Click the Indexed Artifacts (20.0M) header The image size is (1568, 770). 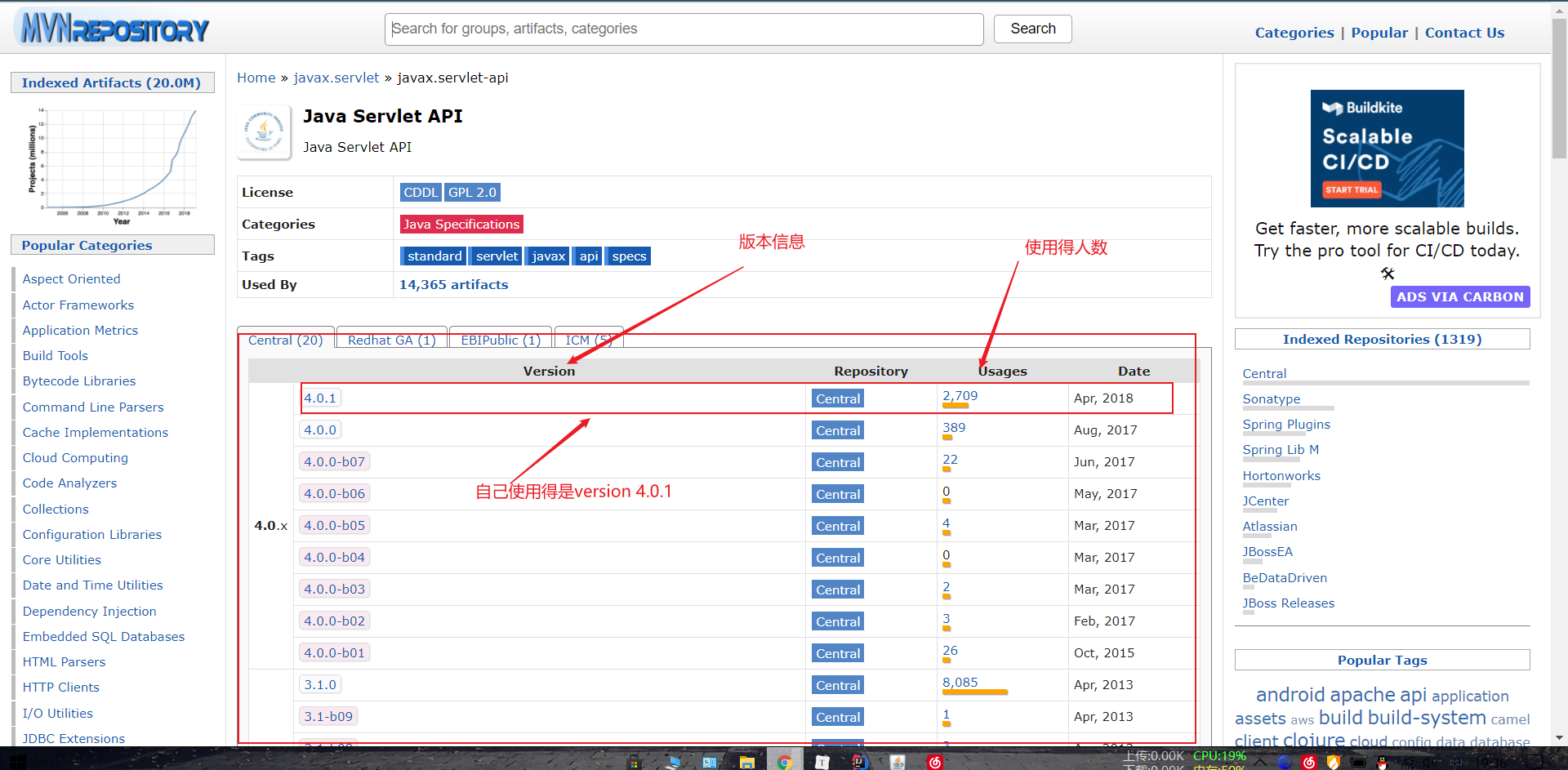coord(112,82)
